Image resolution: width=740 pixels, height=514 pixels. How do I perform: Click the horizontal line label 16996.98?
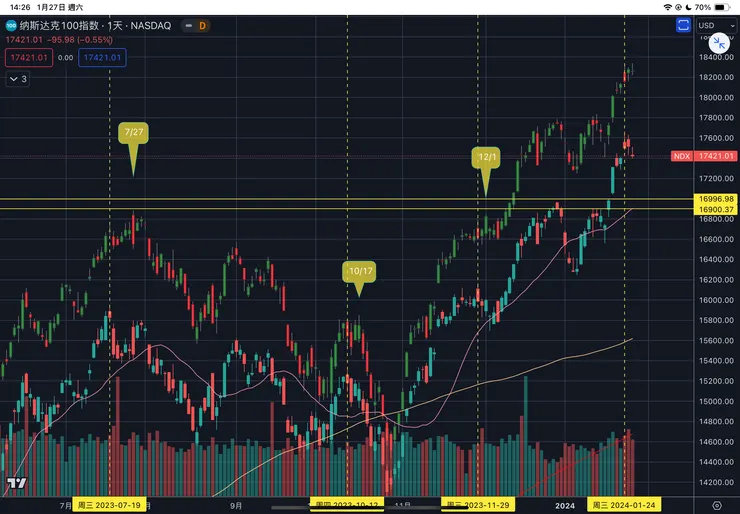click(716, 199)
